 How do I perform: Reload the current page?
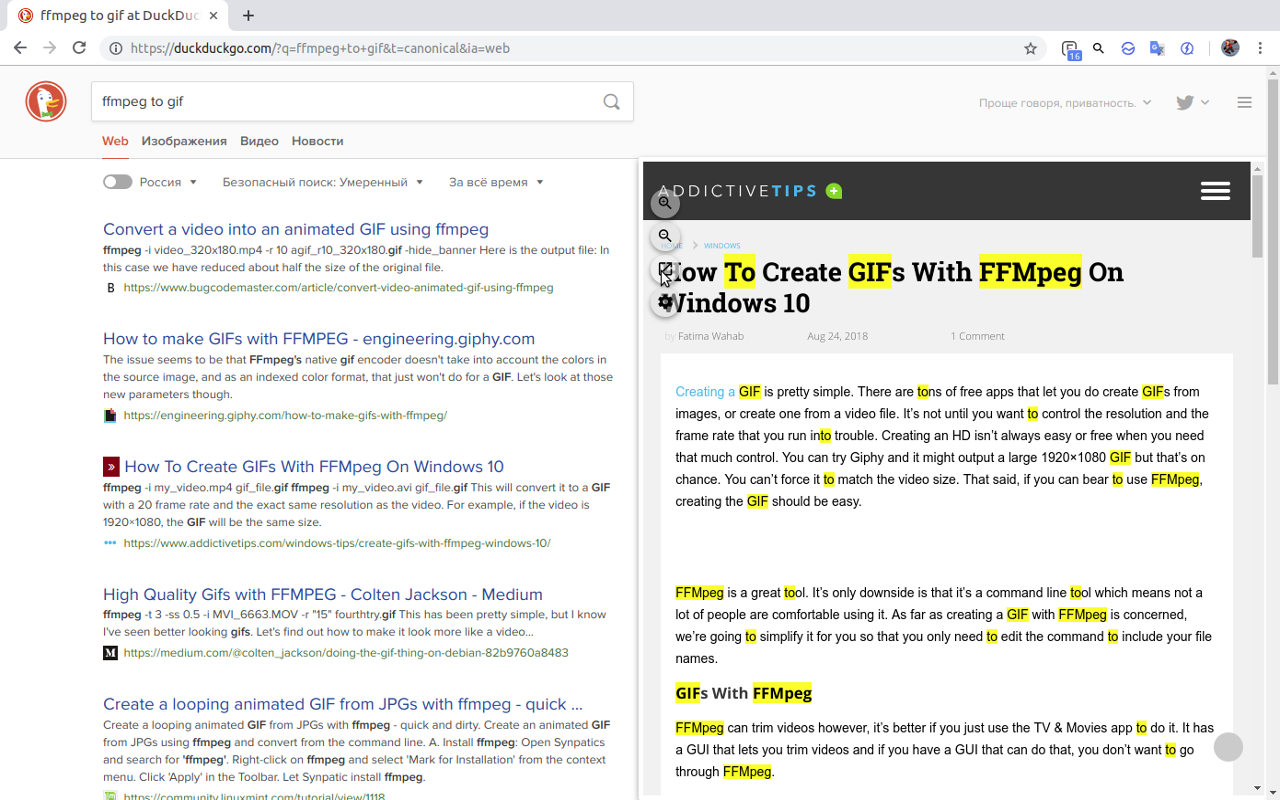(x=79, y=48)
